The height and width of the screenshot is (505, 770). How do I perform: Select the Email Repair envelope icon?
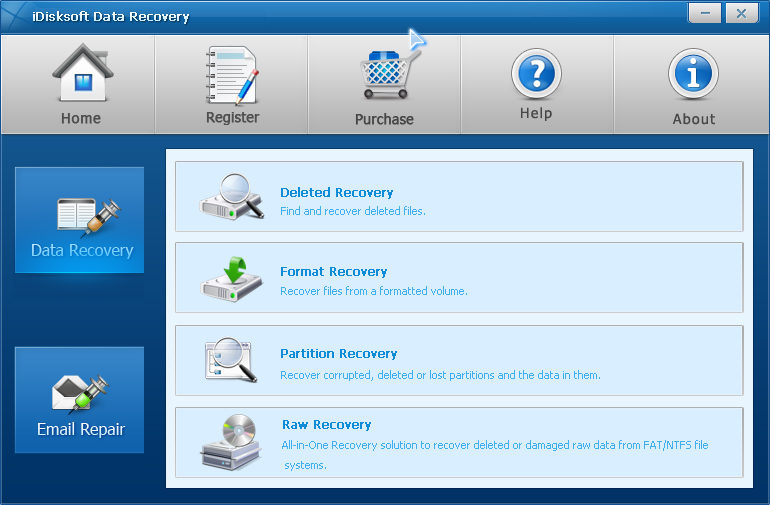(x=81, y=393)
